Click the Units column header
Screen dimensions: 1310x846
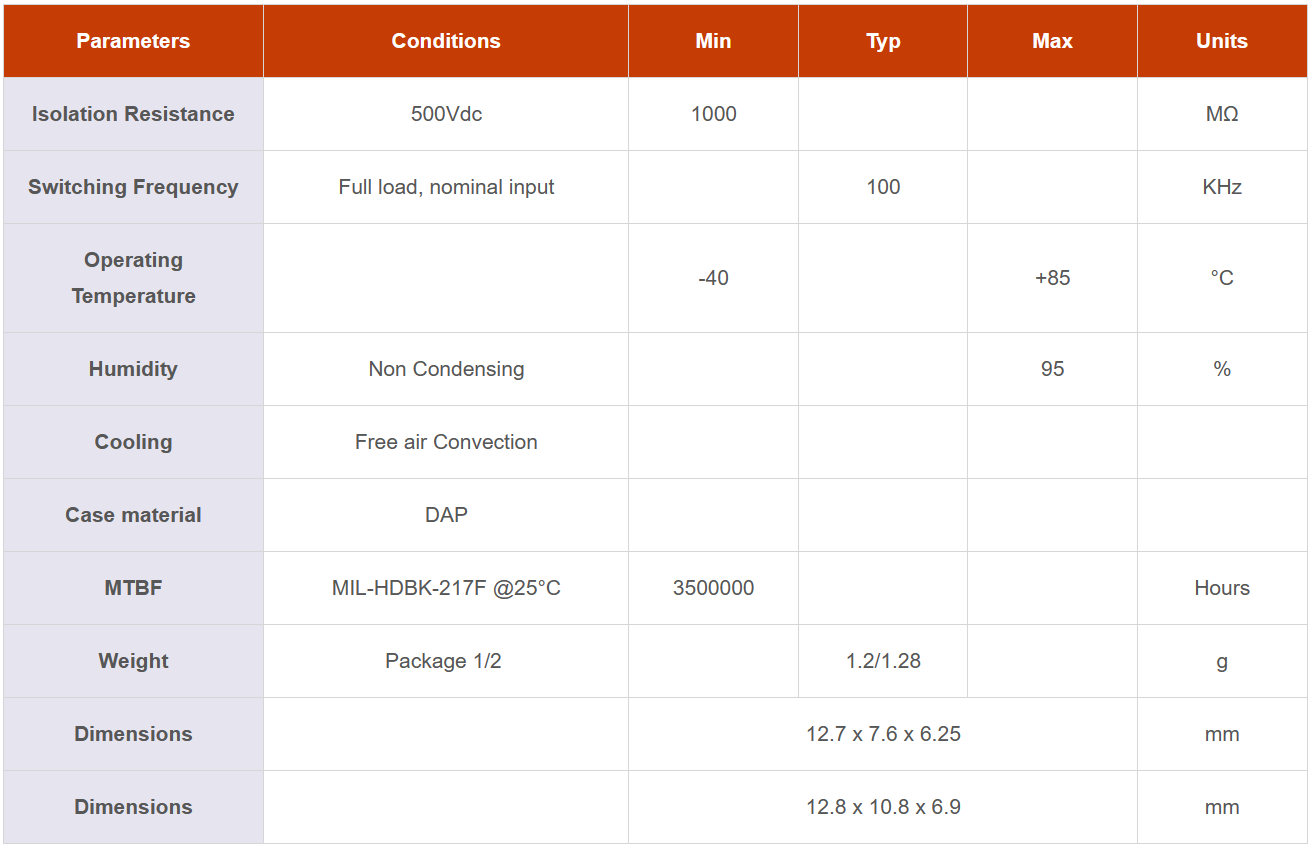point(1222,41)
